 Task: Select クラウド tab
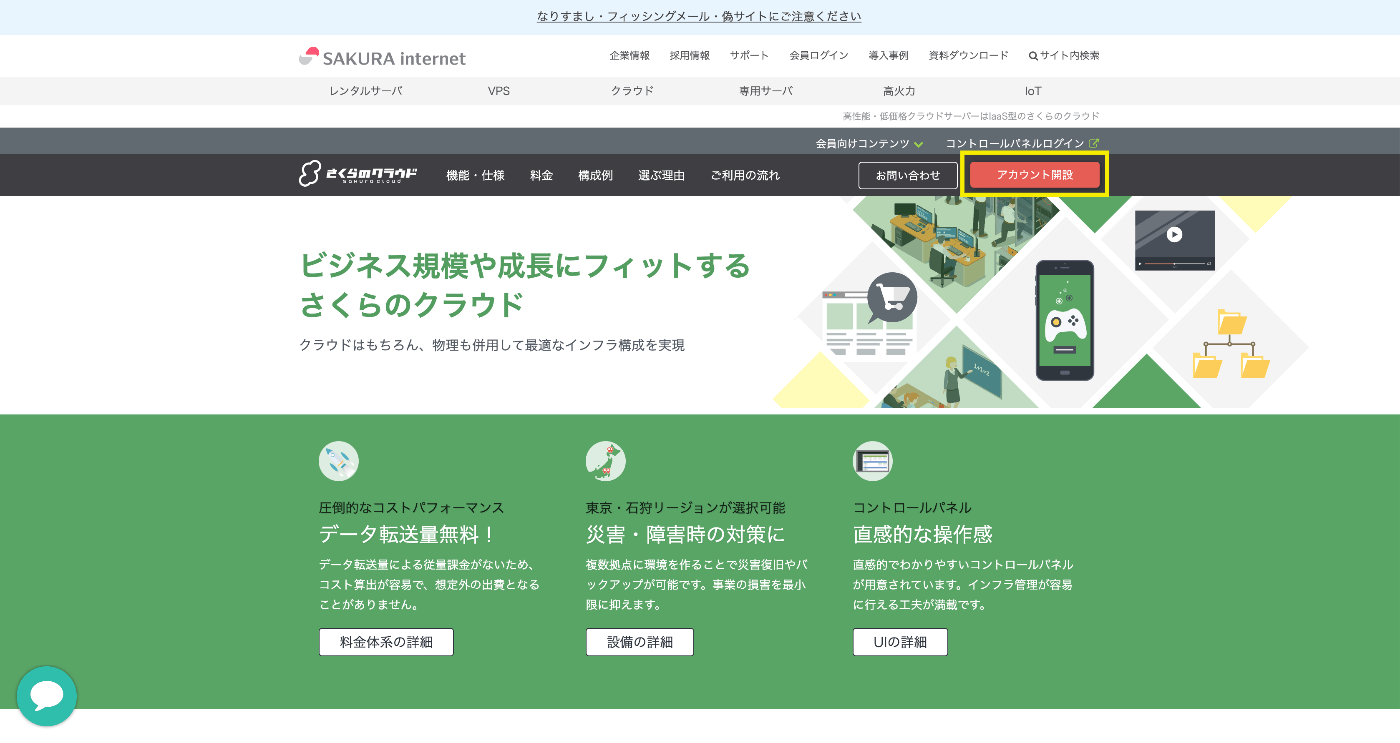[632, 91]
